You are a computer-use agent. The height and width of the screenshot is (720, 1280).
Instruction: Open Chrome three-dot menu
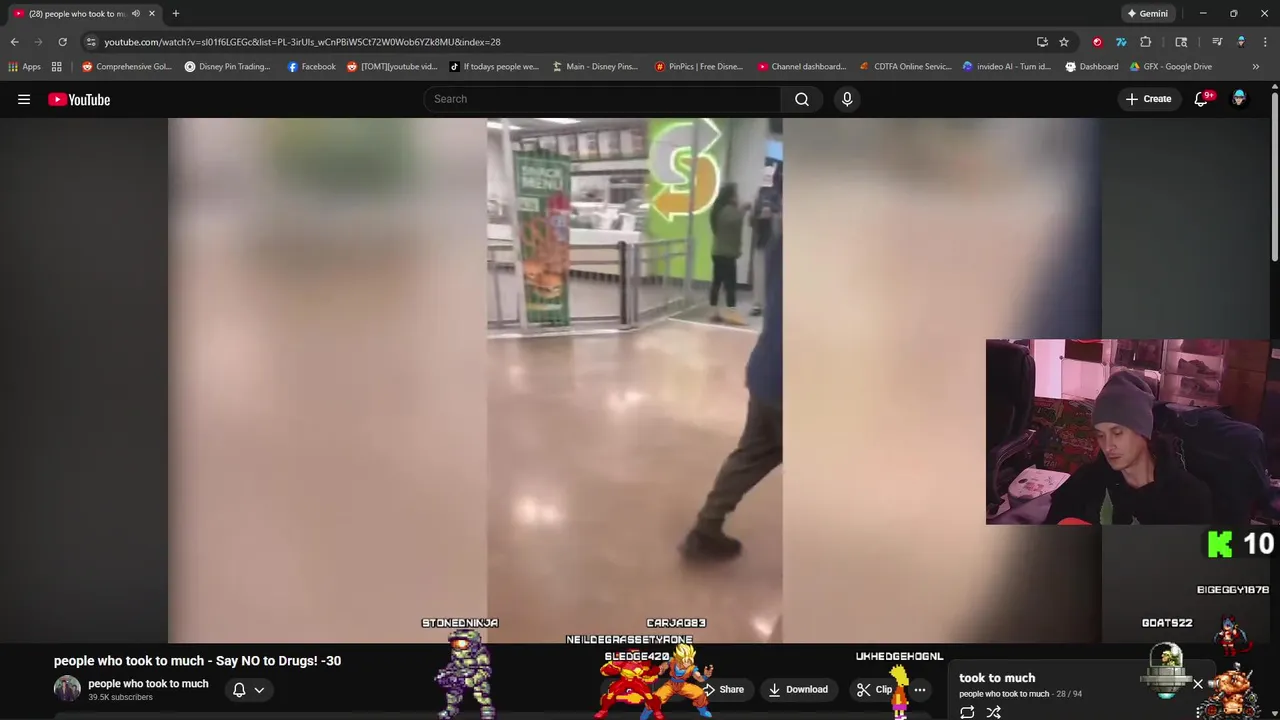[1266, 42]
